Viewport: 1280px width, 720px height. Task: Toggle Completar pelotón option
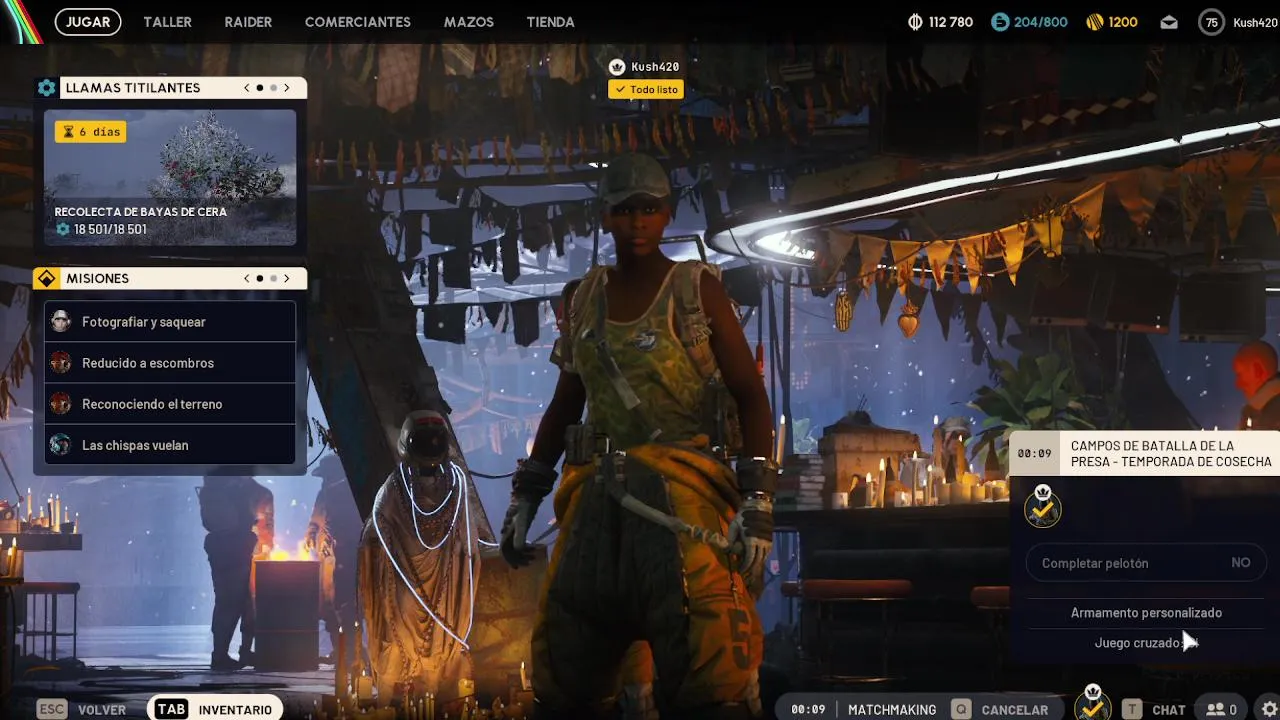pyautogui.click(x=1146, y=563)
